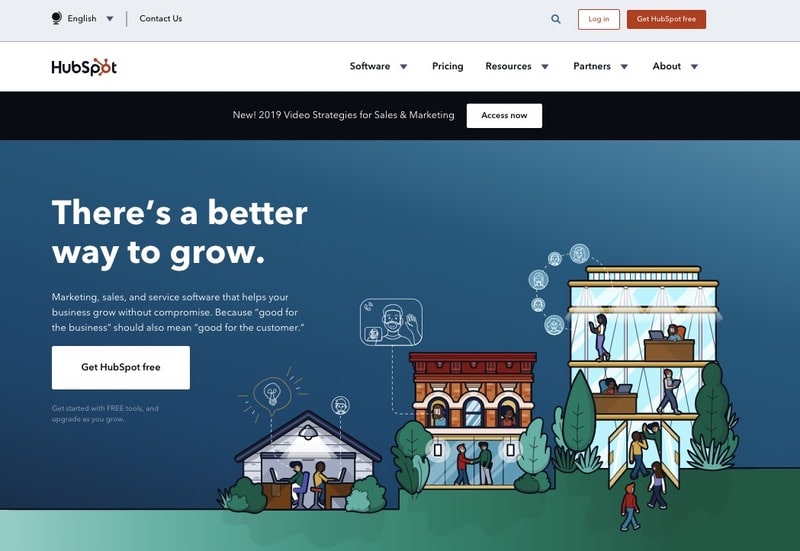Expand the Partners menu arrow

[624, 66]
